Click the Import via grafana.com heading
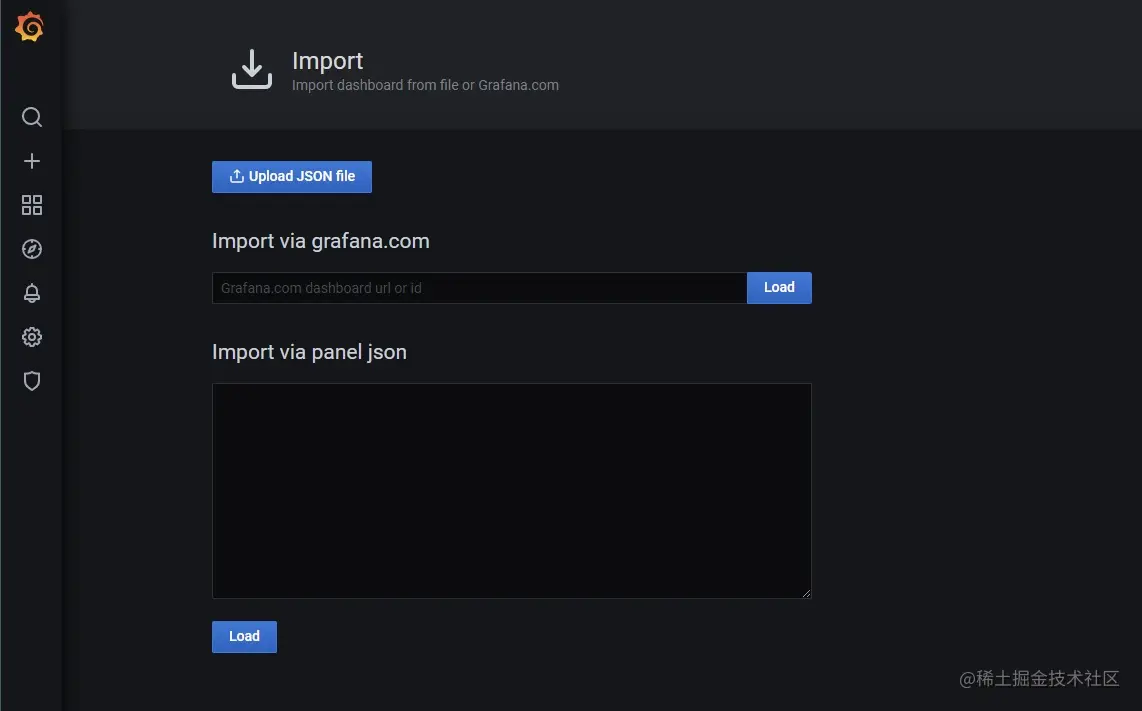This screenshot has height=711, width=1142. click(x=320, y=241)
